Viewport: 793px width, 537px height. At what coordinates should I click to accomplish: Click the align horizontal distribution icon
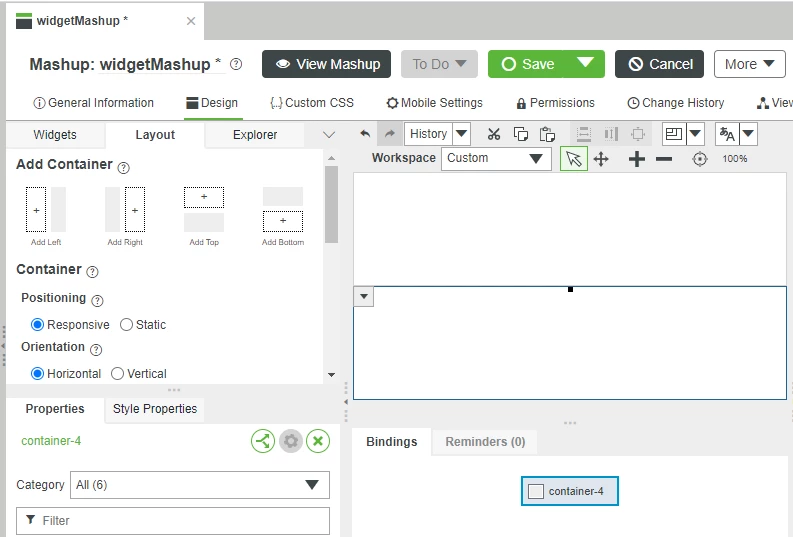(584, 134)
